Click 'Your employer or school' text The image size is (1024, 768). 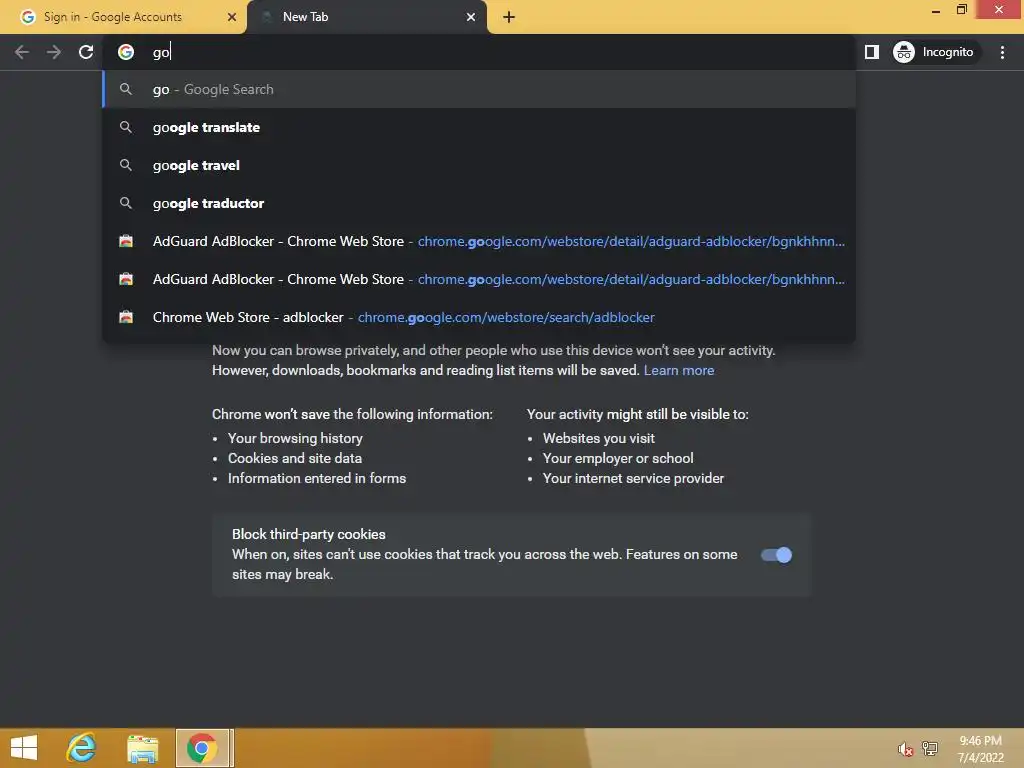tap(618, 458)
